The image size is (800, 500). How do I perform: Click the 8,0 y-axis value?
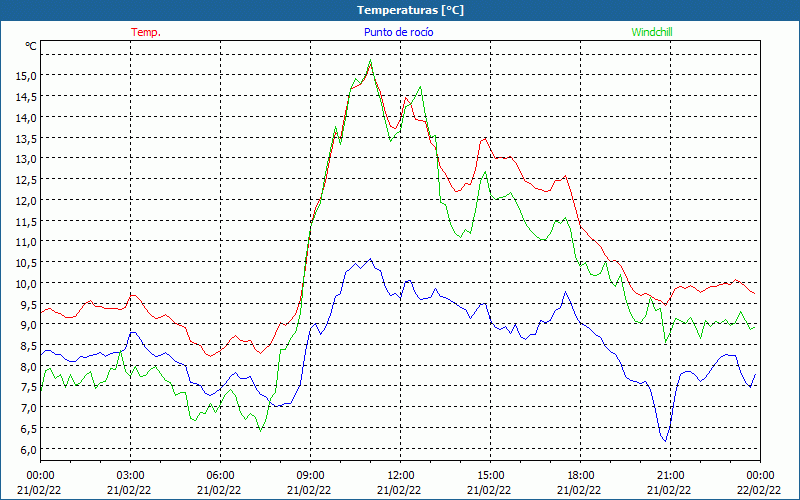click(x=28, y=366)
